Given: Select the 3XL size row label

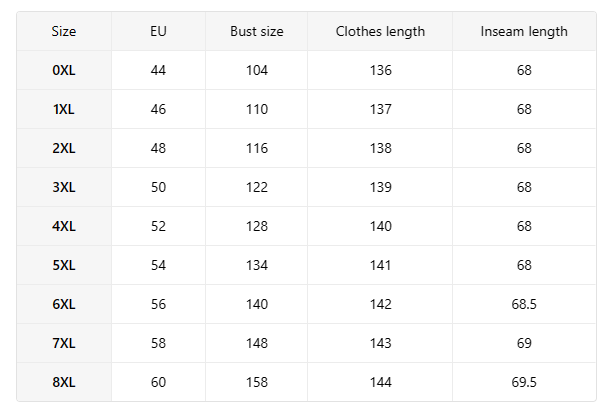Looking at the screenshot, I should click(64, 187).
